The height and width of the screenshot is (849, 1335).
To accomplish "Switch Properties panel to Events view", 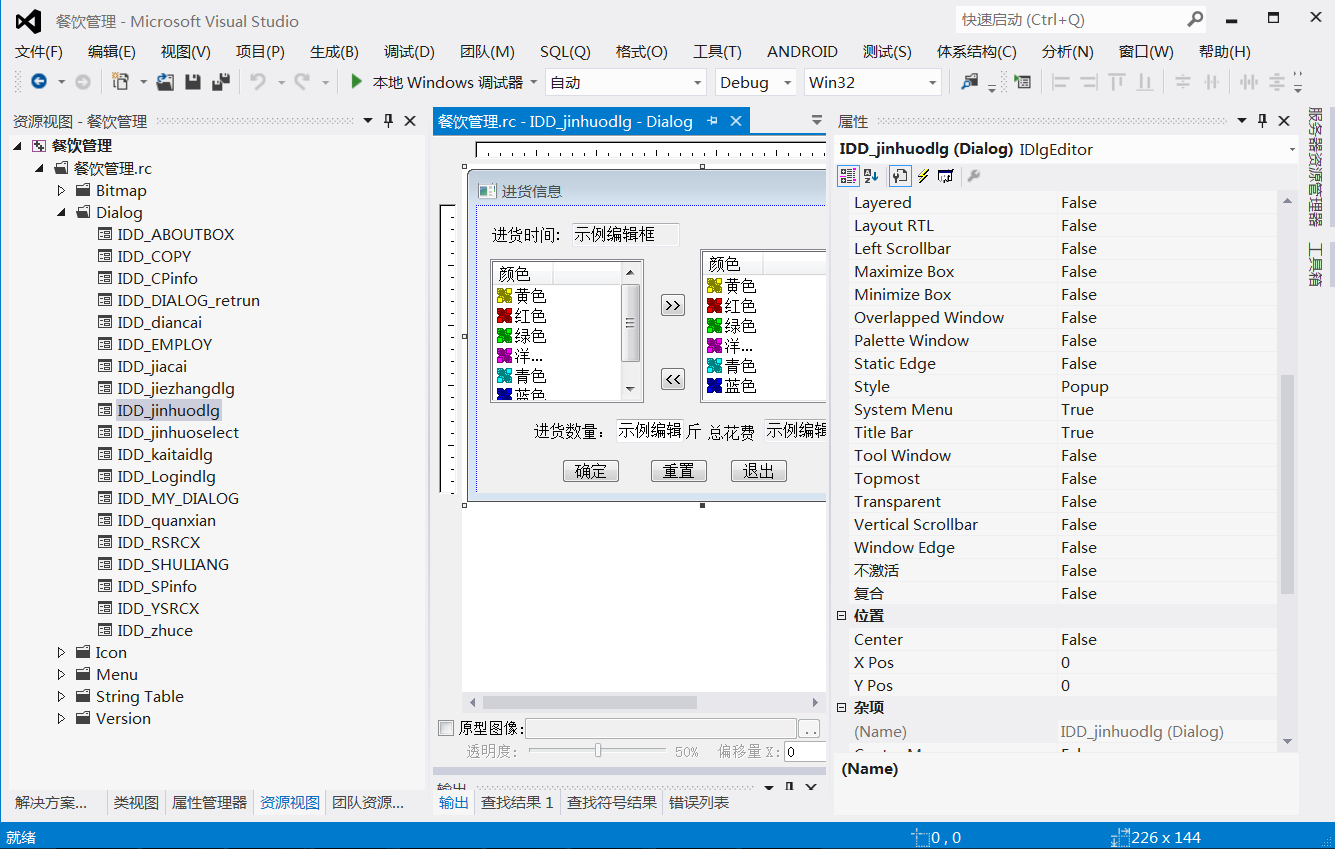I will click(923, 175).
